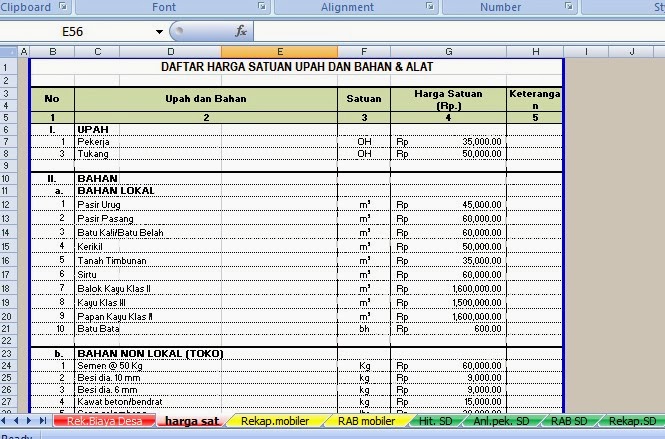Select column H header
The width and height of the screenshot is (665, 439).
point(535,52)
